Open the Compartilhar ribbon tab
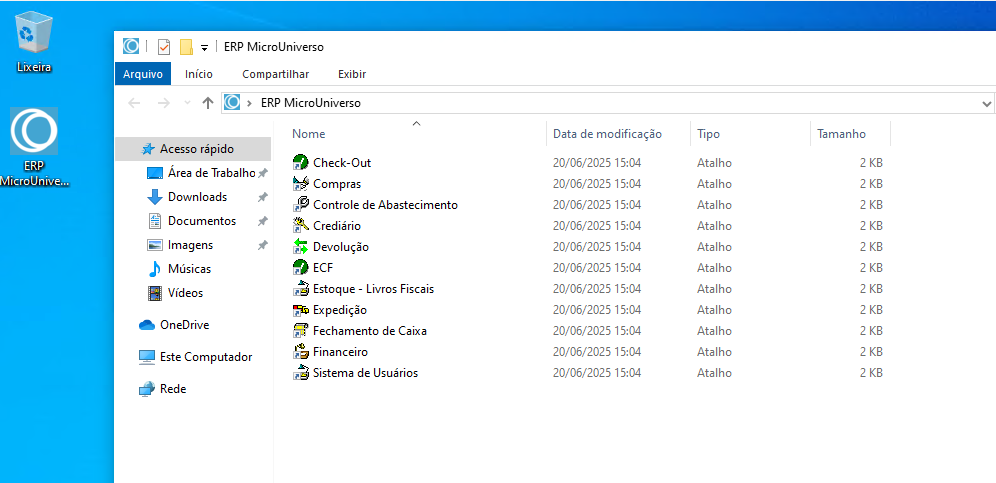 [x=276, y=74]
